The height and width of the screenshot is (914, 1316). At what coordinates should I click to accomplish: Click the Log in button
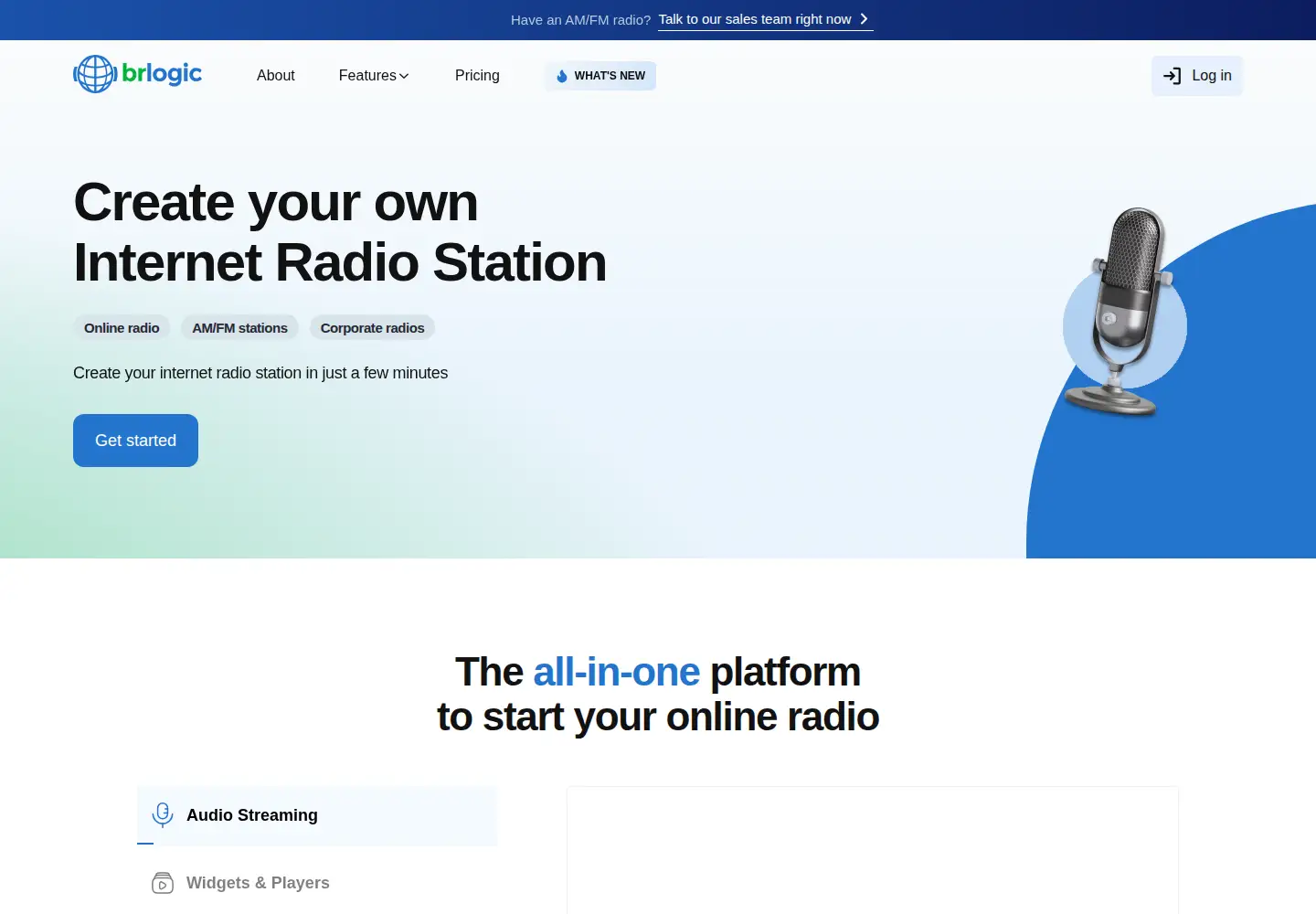point(1197,76)
